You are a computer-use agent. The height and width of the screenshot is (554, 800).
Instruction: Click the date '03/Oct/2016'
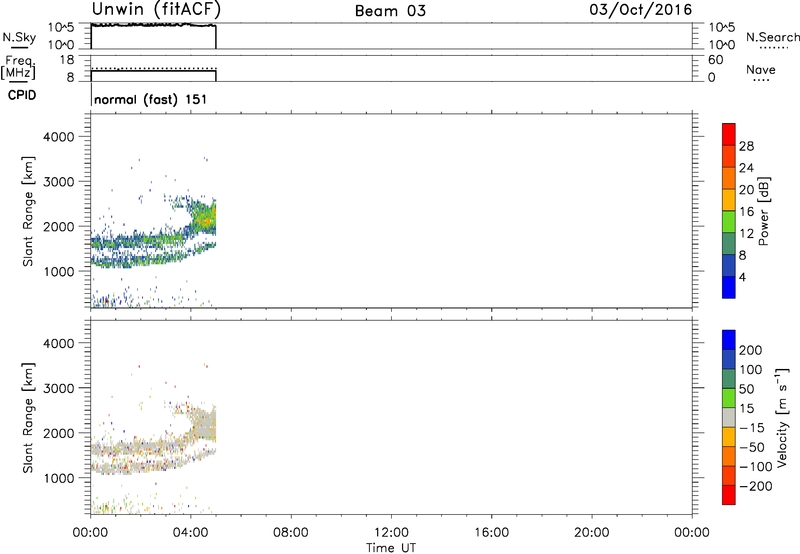click(x=641, y=10)
